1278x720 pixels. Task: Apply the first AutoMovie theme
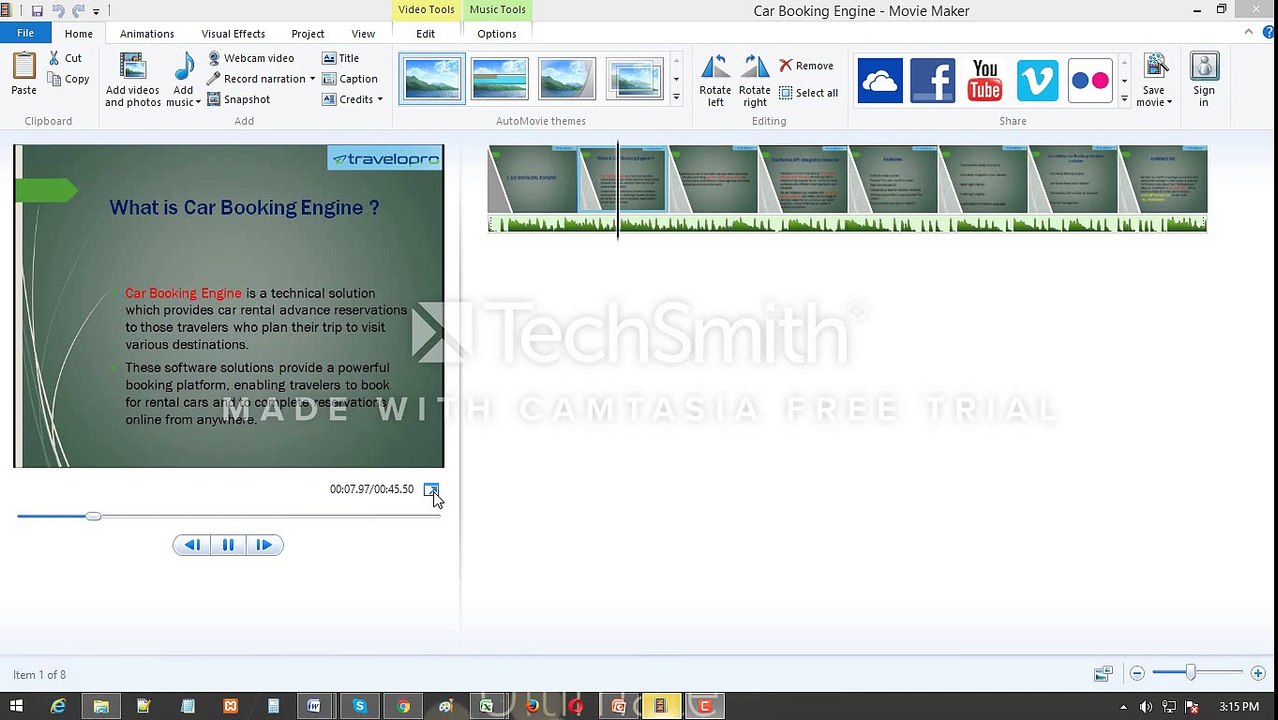click(432, 79)
